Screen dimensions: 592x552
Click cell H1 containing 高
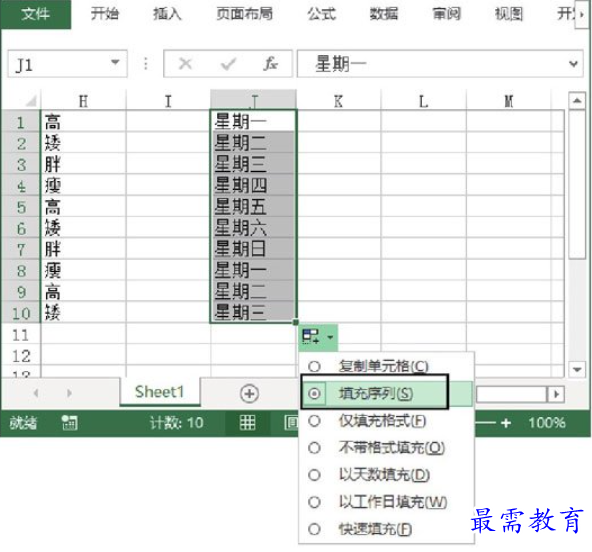coord(83,122)
